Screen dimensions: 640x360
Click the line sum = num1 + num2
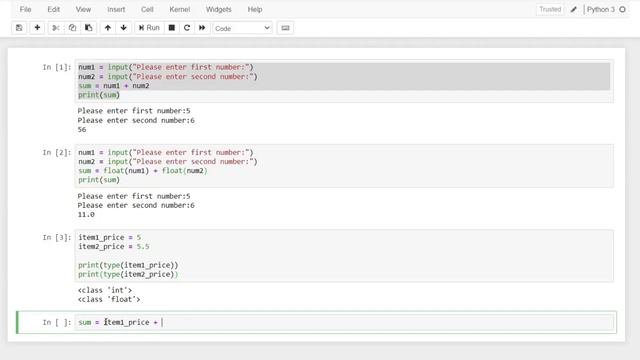tap(114, 86)
